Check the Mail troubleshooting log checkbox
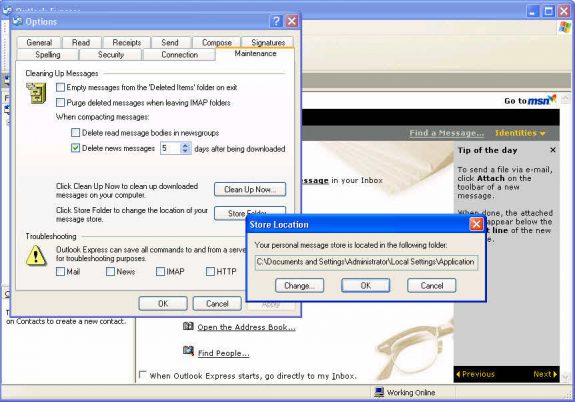Image resolution: width=575 pixels, height=402 pixels. tap(61, 271)
